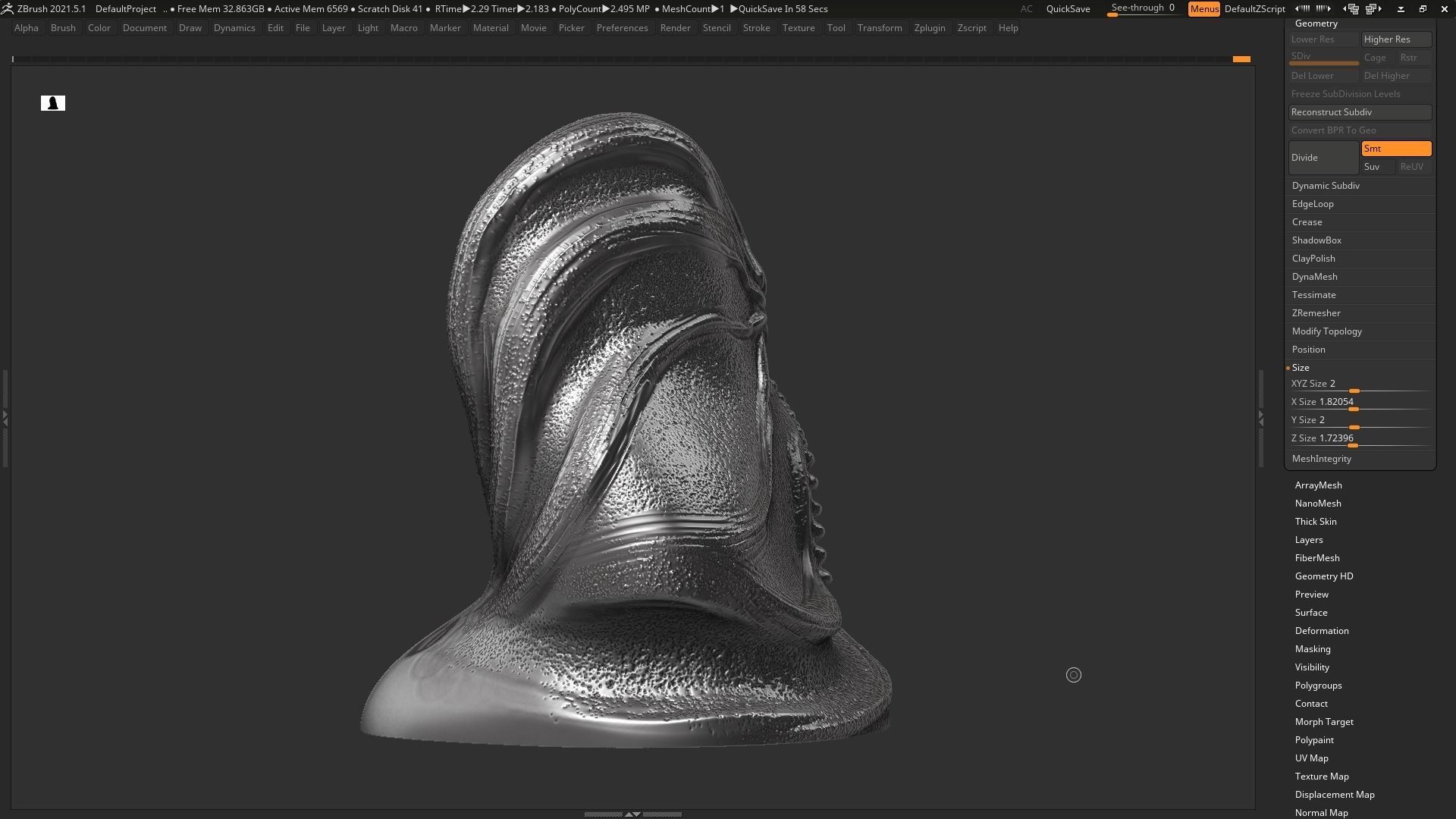Open the Tool menu
The width and height of the screenshot is (1456, 819).
tap(836, 28)
